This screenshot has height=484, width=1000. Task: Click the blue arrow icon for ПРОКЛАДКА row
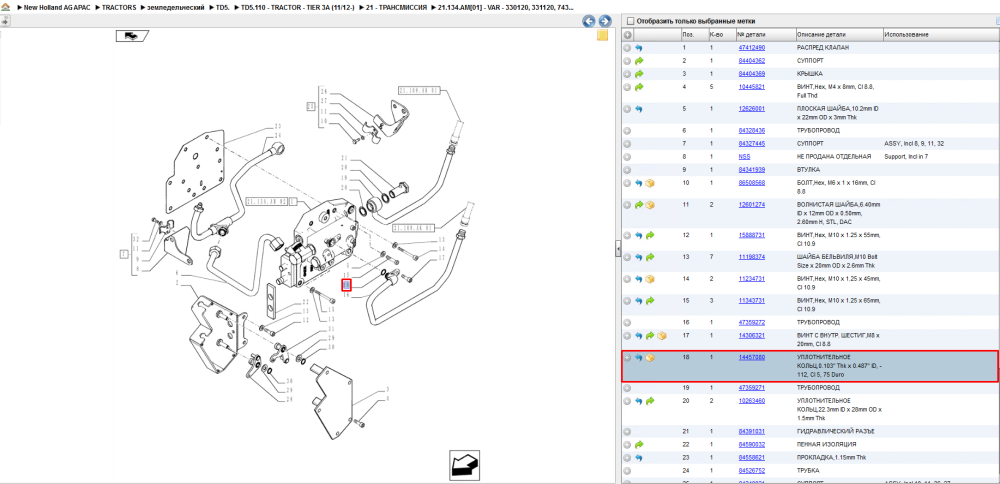639,458
